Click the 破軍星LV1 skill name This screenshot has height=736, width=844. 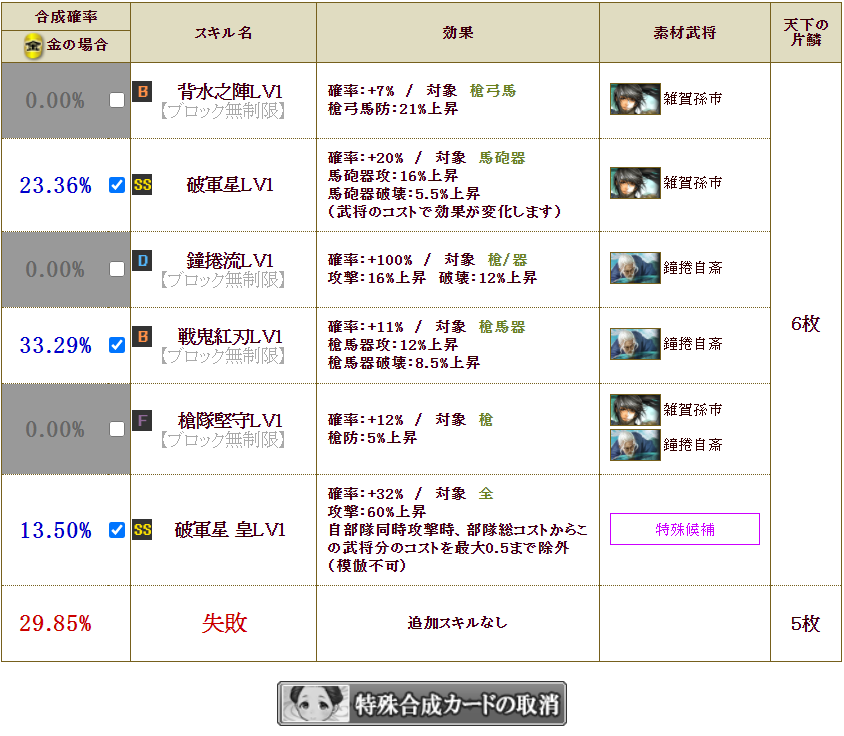230,185
